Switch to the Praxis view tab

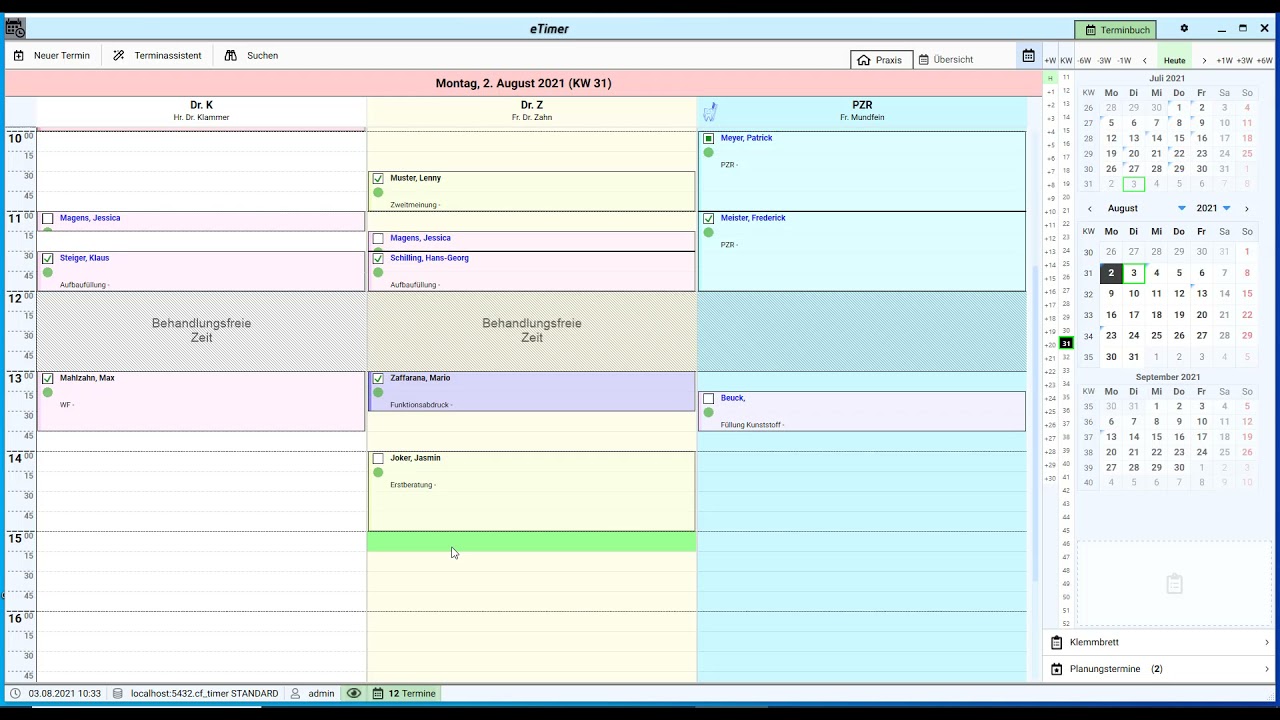[879, 60]
